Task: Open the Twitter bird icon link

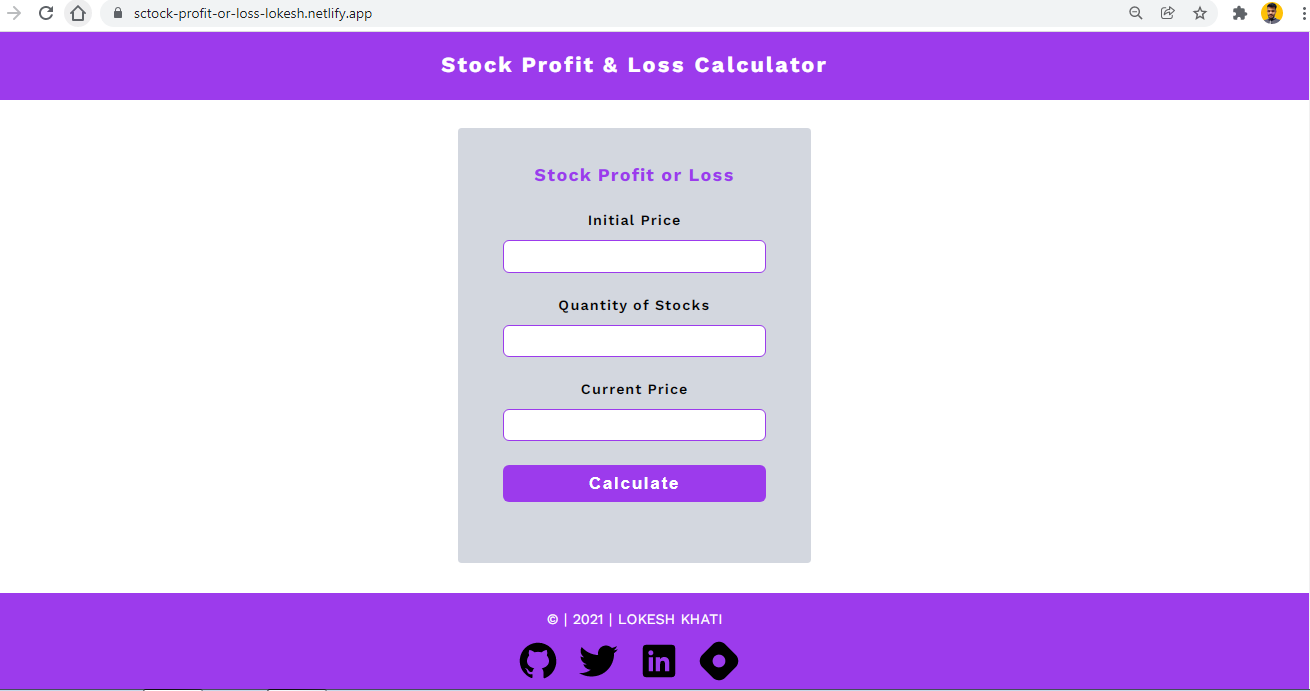Action: click(598, 661)
